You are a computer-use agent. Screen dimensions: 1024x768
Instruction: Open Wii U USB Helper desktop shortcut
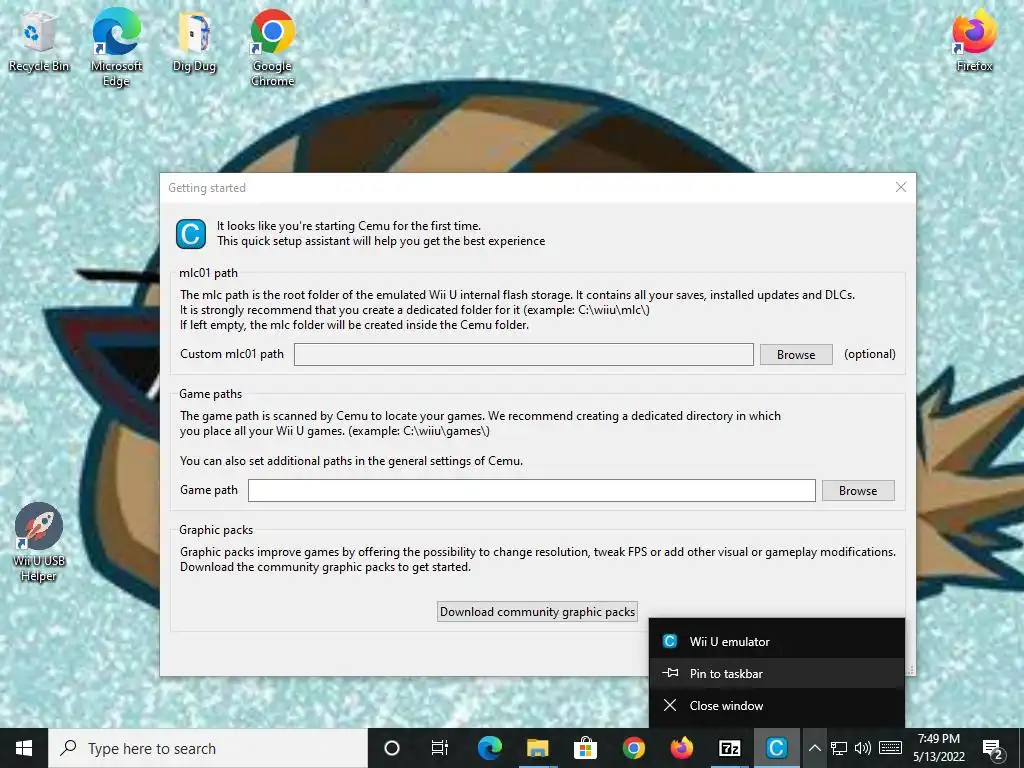point(39,542)
